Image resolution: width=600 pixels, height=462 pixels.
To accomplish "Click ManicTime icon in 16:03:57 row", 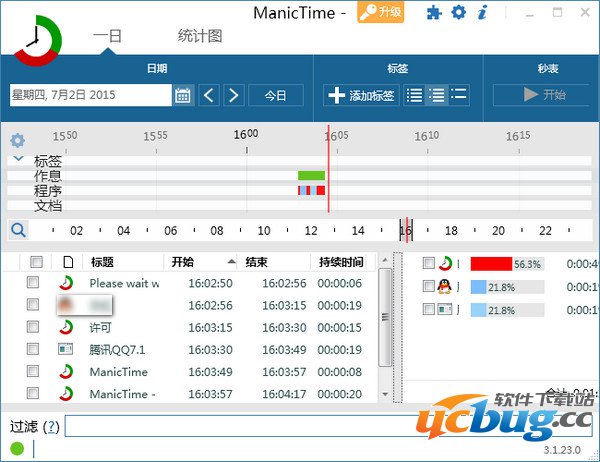I will (x=66, y=394).
